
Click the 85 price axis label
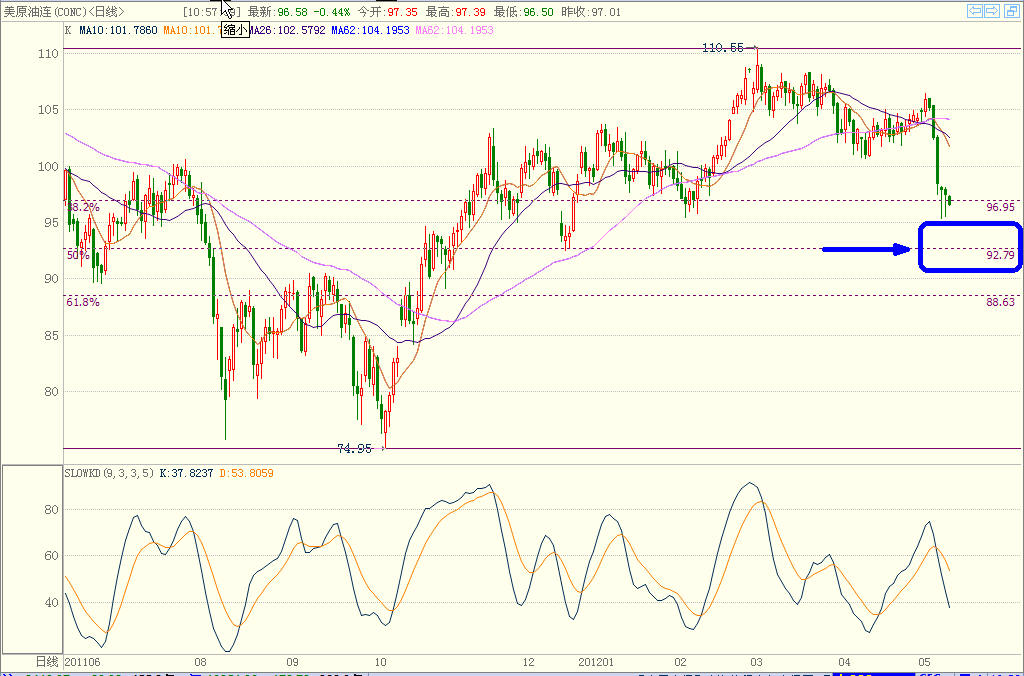point(51,336)
